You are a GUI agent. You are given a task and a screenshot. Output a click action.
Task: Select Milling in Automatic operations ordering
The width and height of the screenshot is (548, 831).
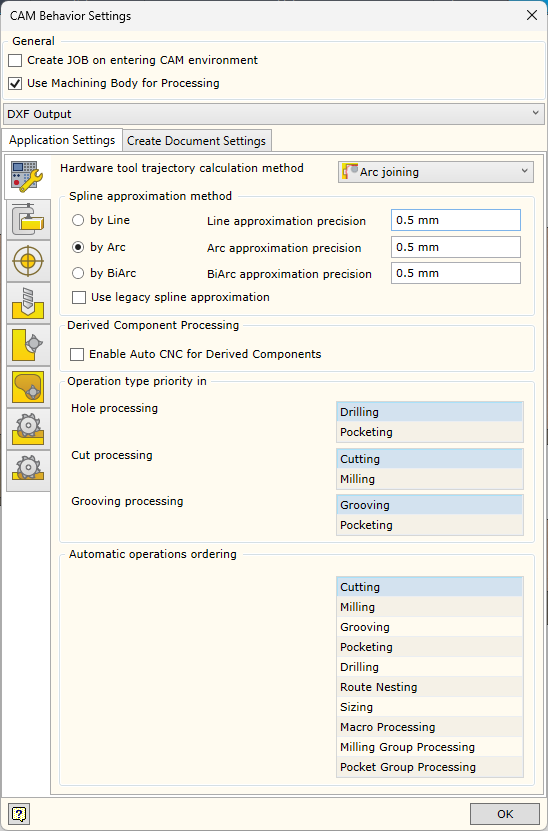430,607
